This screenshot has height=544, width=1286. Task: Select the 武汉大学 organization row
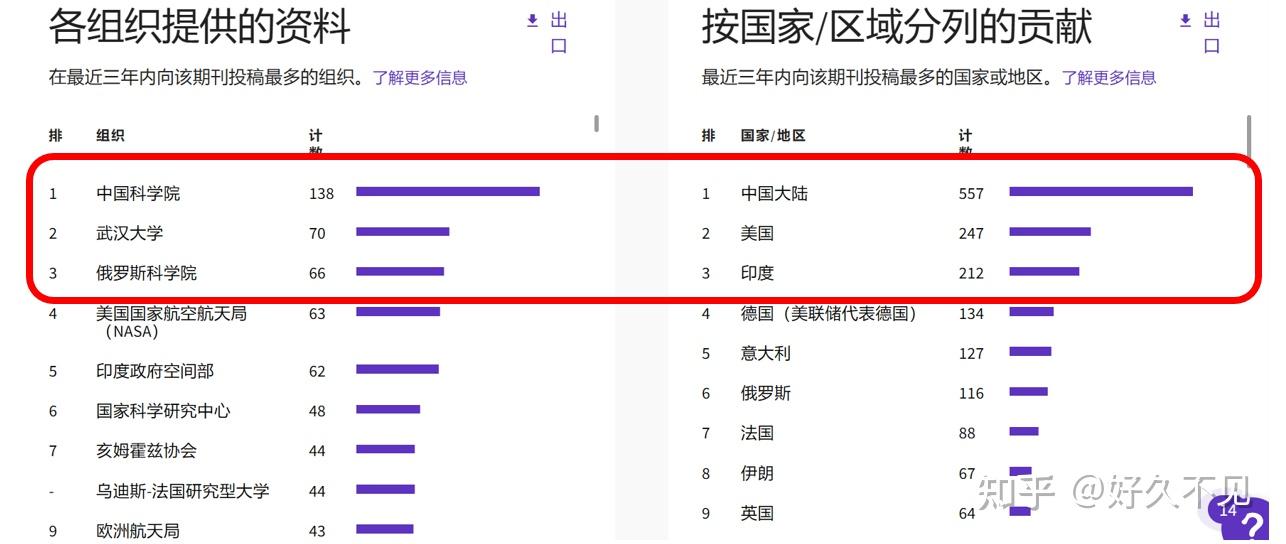[x=320, y=233]
